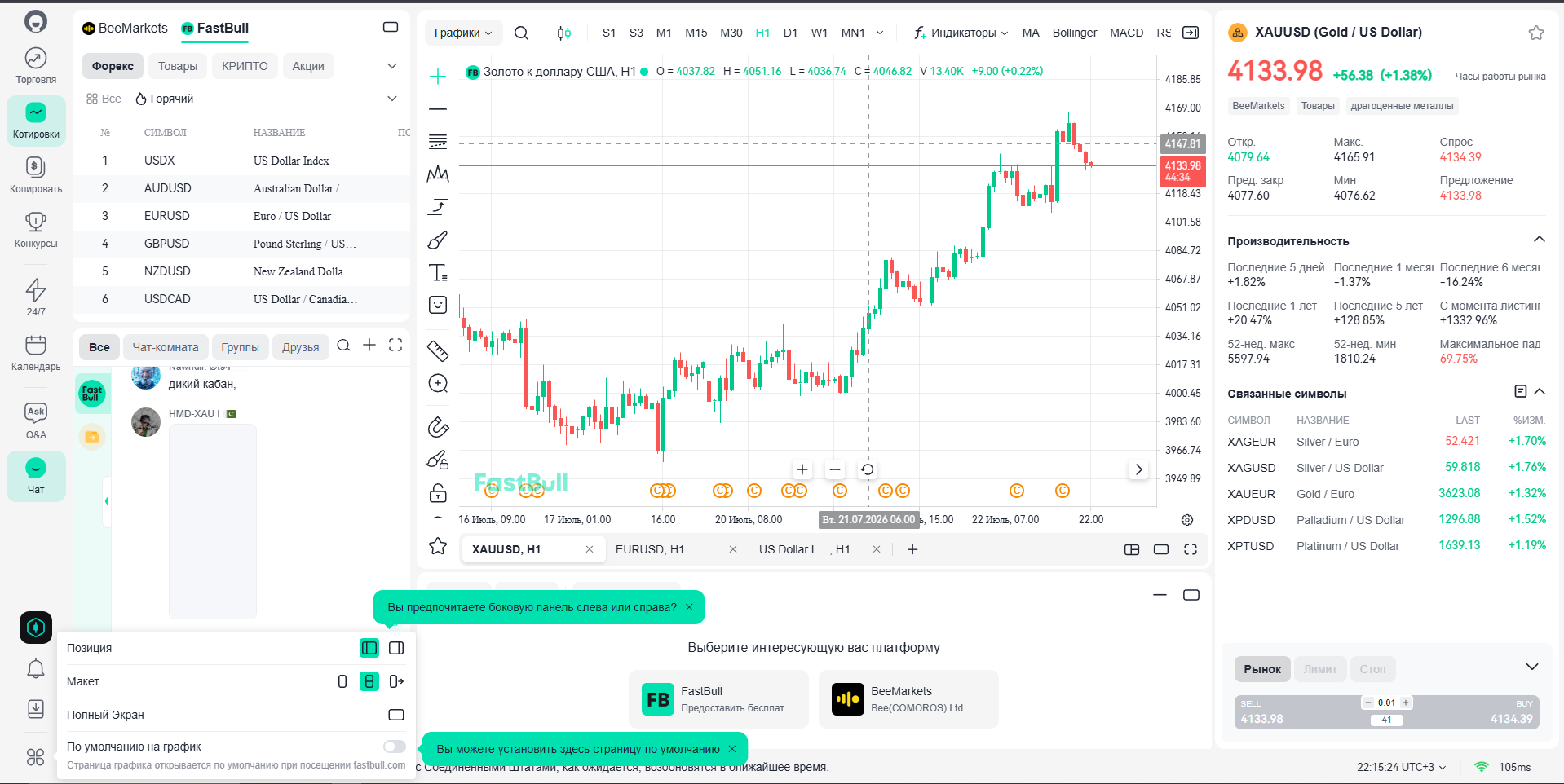1564x784 pixels.
Task: Select the brush drawing tool
Action: tap(438, 240)
